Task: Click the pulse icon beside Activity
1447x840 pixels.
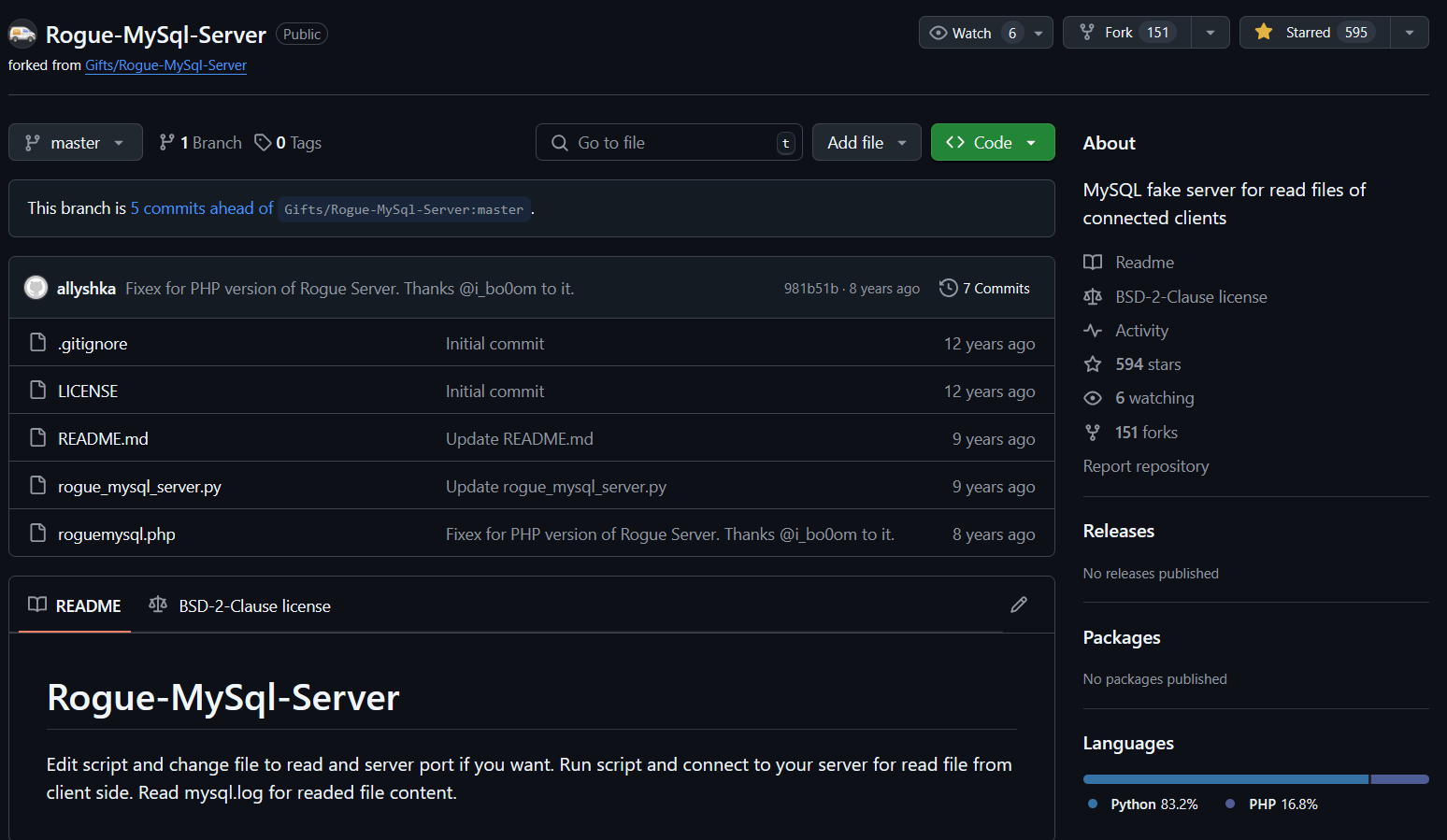Action: (1093, 331)
